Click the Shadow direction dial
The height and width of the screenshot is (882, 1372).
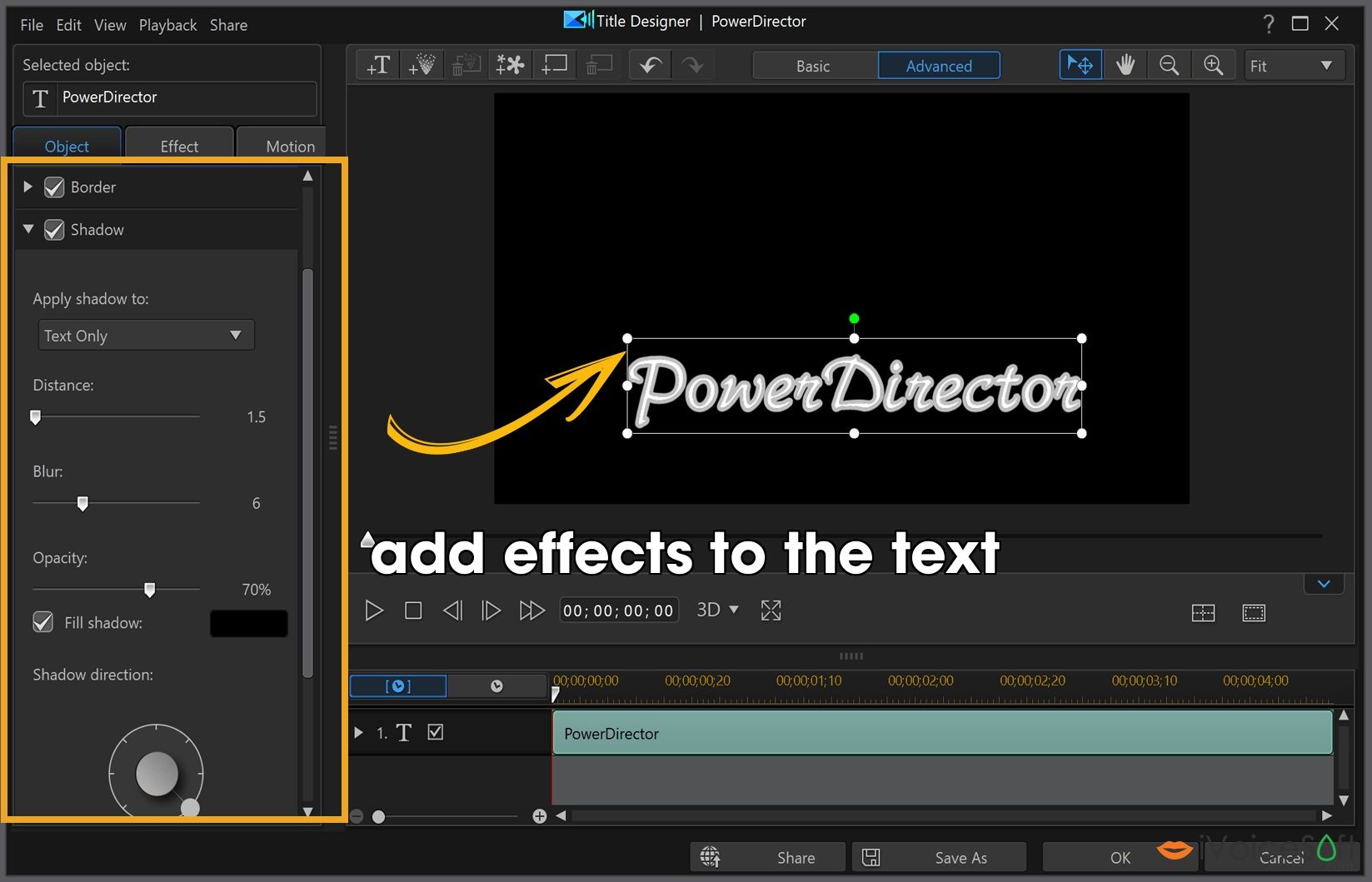tap(156, 772)
